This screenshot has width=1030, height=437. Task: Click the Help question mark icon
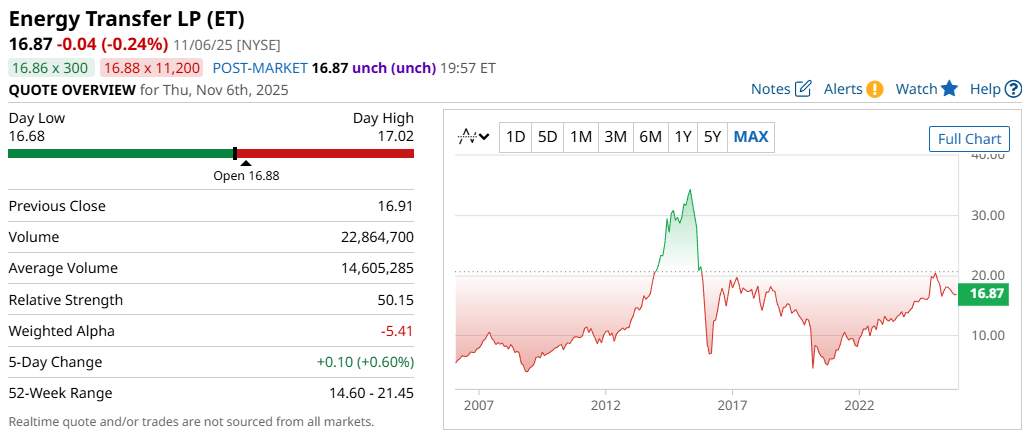tap(1013, 89)
